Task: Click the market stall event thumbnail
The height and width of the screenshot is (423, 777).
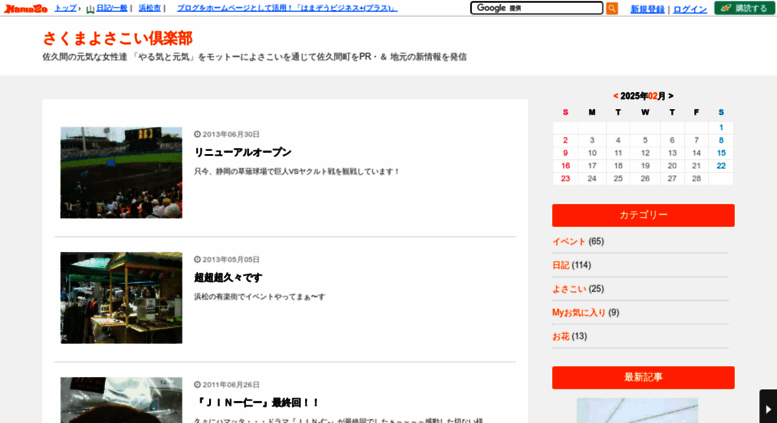Action: (x=121, y=298)
